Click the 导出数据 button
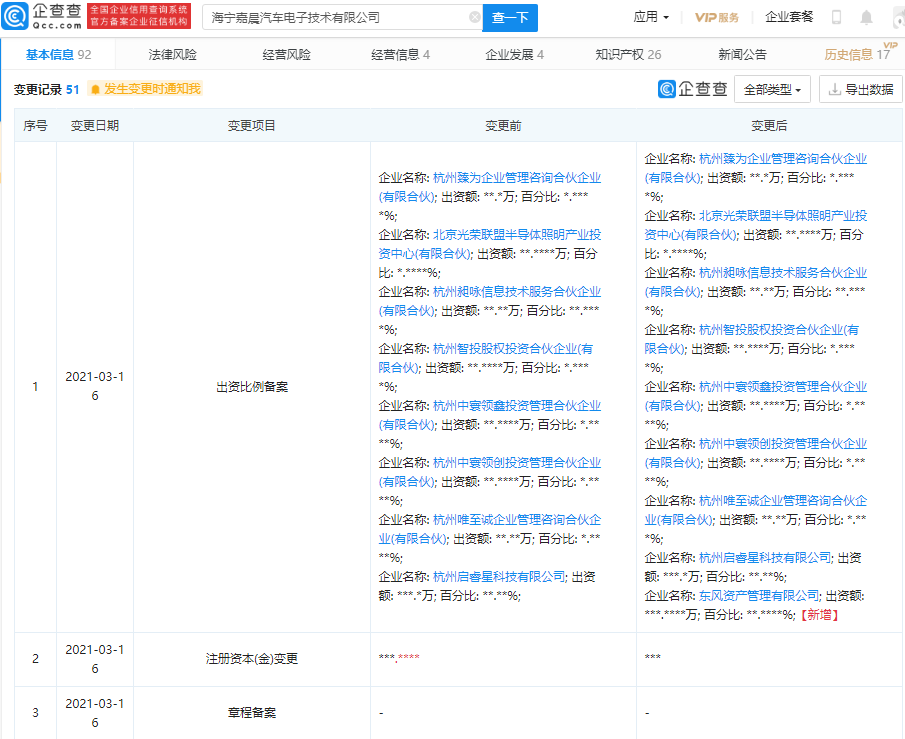This screenshot has width=905, height=739. pos(861,89)
